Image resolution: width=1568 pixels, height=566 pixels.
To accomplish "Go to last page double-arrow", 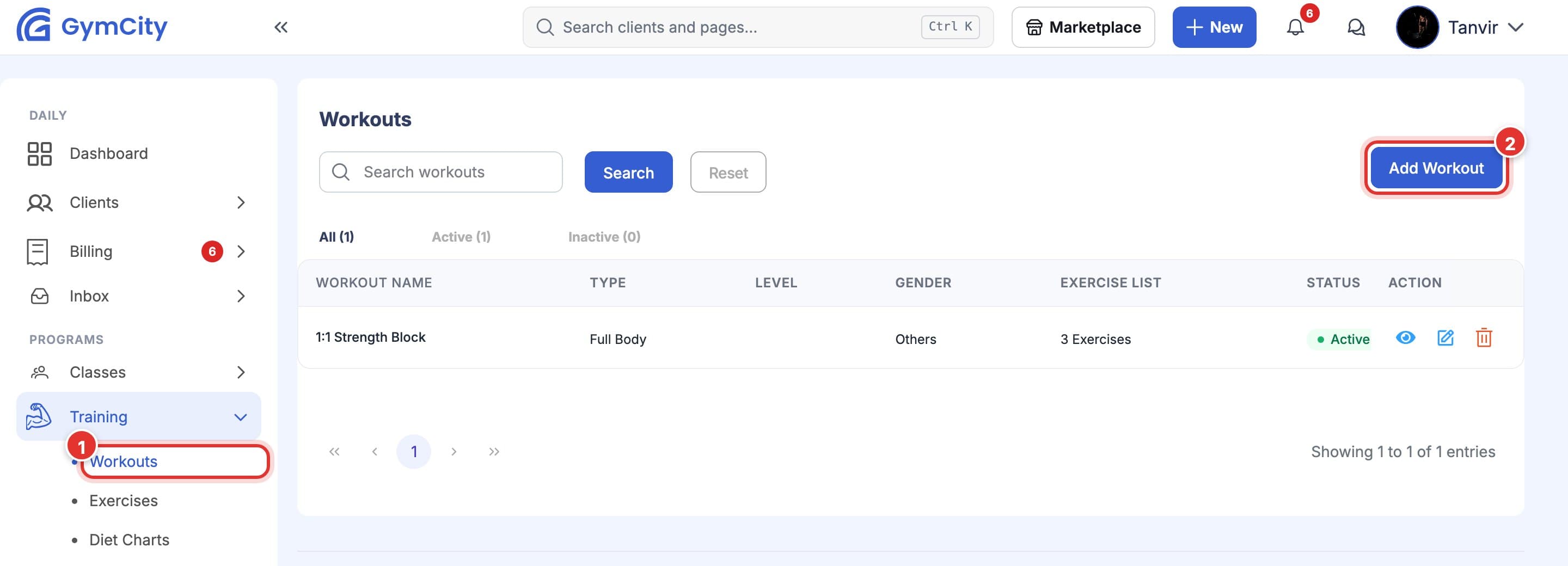I will click(x=494, y=452).
